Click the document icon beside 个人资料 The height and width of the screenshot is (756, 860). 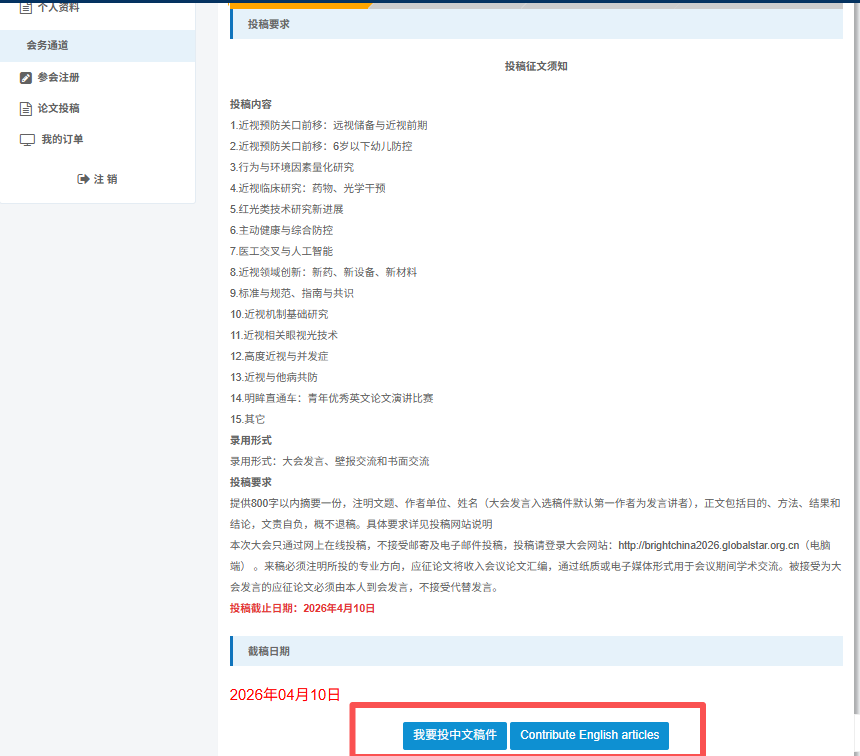[25, 7]
